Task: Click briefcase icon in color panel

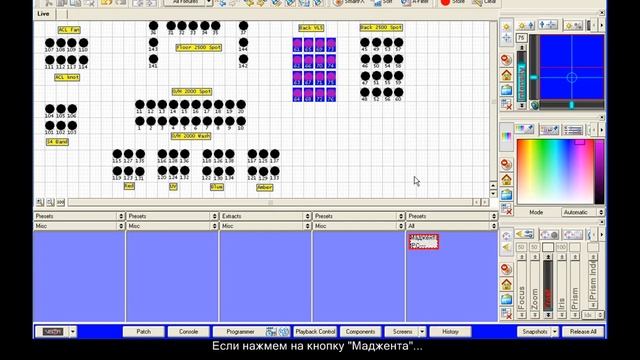Action: click(x=507, y=194)
